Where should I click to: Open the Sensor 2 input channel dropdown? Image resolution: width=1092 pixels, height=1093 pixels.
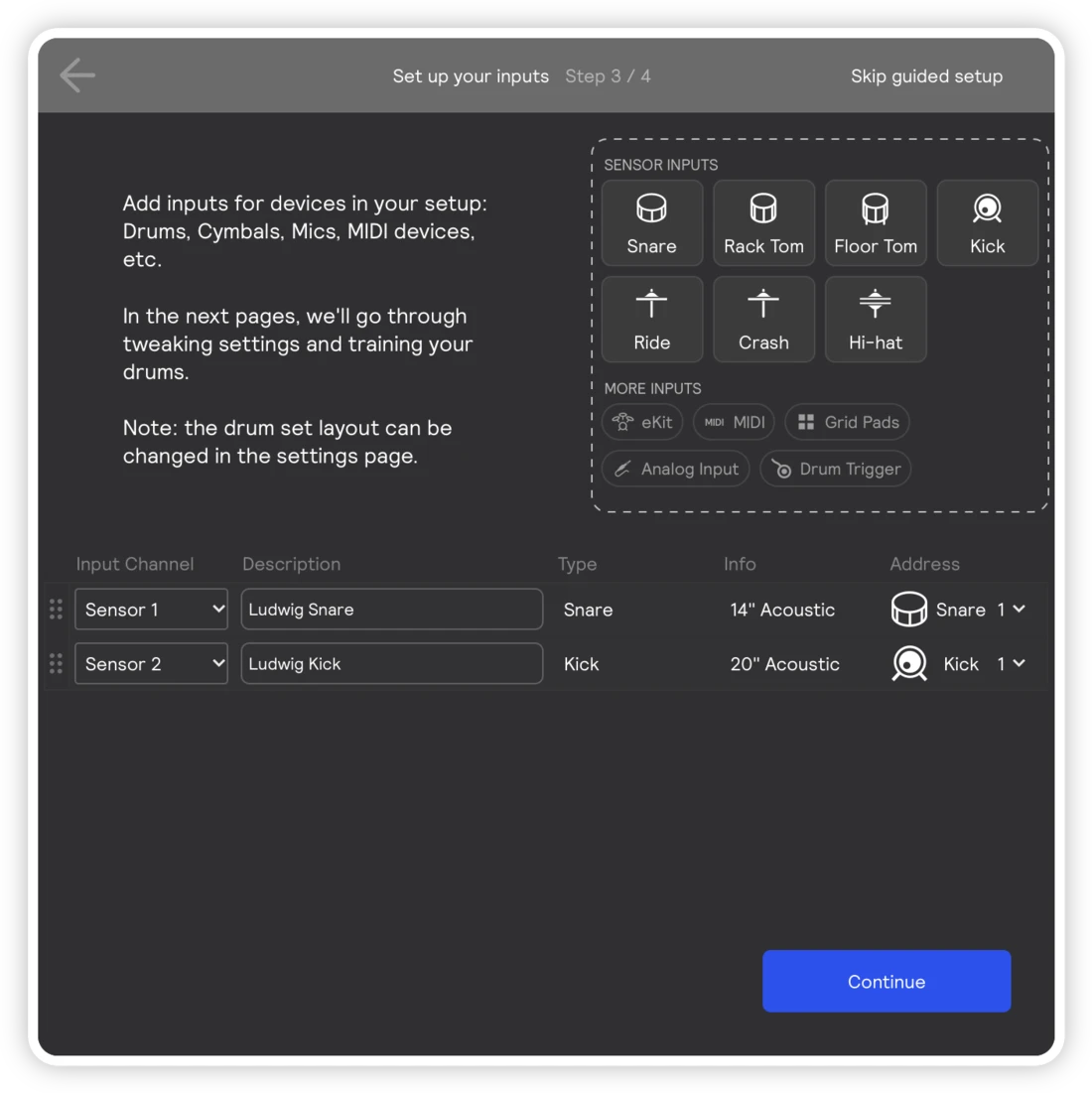151,663
